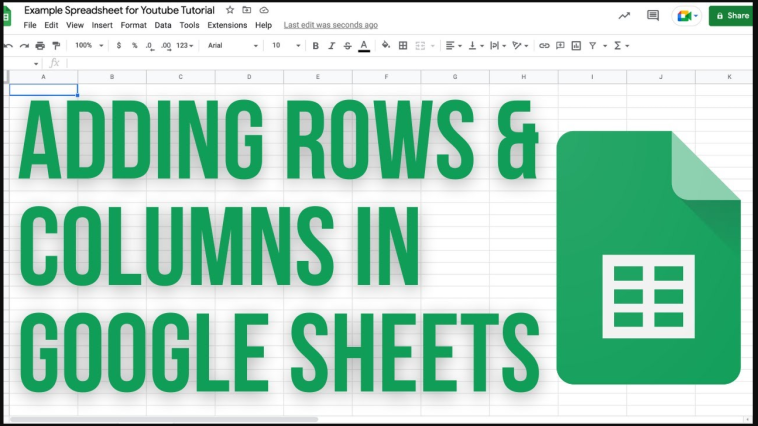Screen dimensions: 758x426
Task: Click the formula bar input
Action: (411, 63)
